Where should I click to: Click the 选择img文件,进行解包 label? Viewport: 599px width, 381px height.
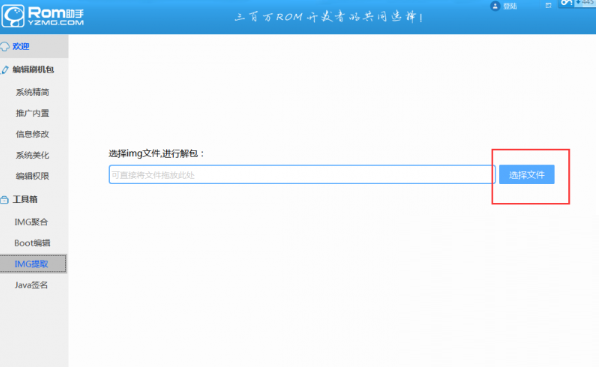pos(157,154)
